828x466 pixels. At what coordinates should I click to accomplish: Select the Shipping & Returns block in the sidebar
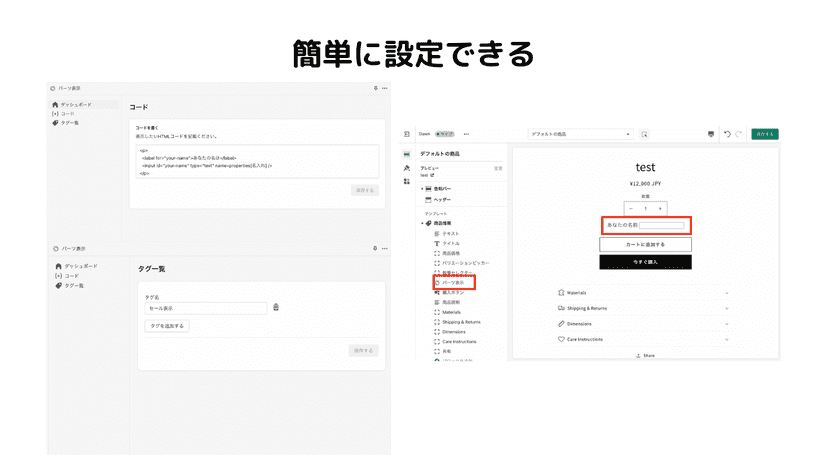coord(461,322)
